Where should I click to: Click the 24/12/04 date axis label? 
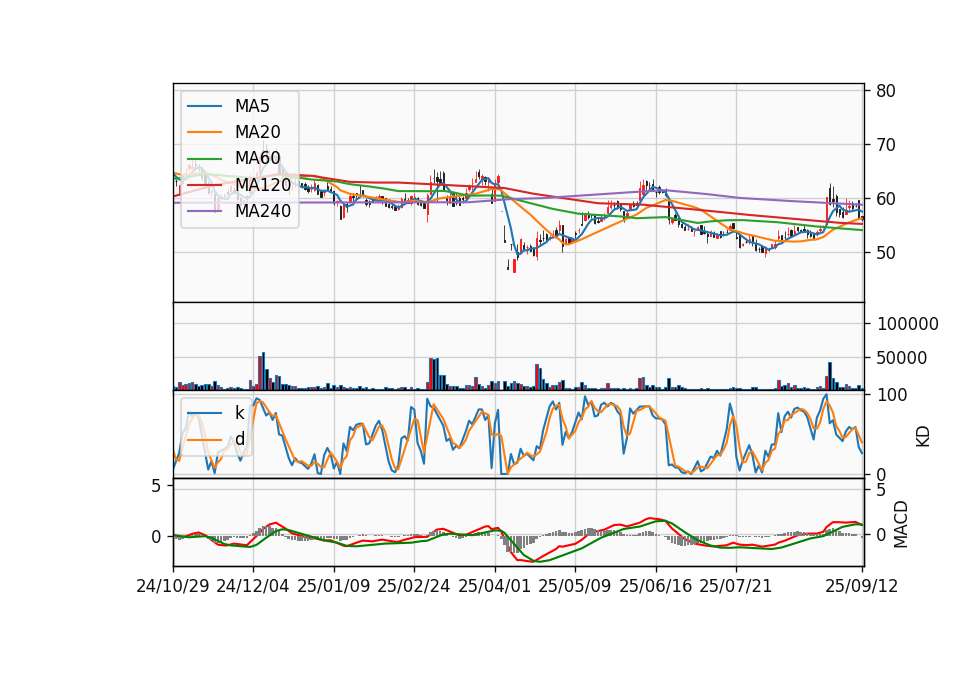[253, 586]
